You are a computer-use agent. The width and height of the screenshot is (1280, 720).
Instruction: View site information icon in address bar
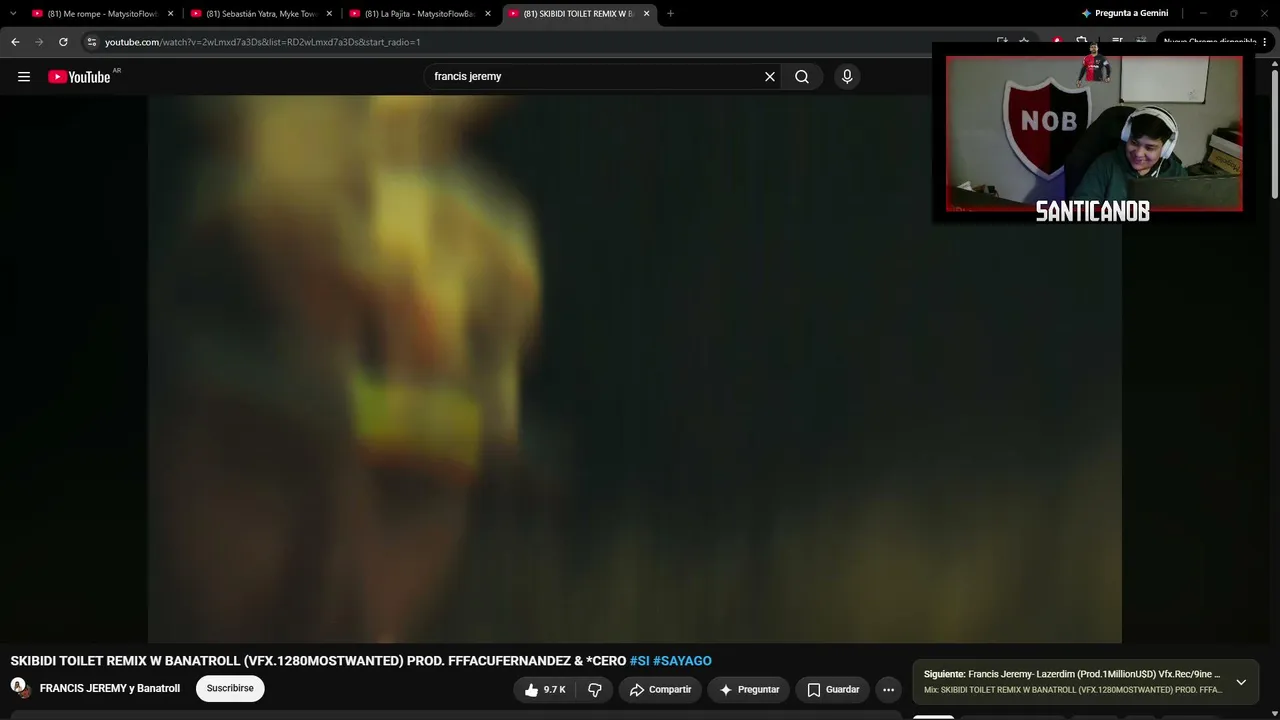(91, 42)
